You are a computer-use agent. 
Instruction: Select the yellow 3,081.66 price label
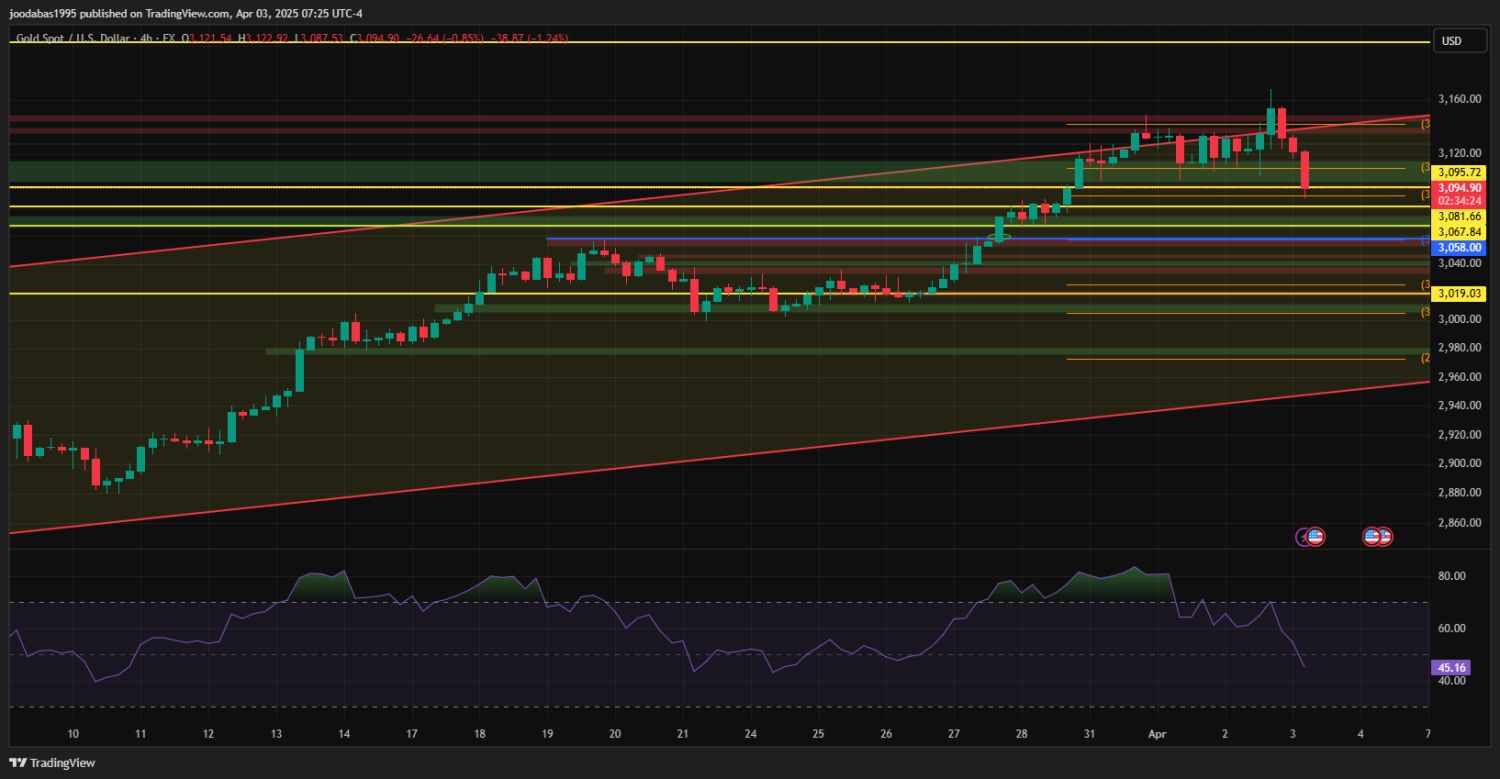pos(1460,216)
